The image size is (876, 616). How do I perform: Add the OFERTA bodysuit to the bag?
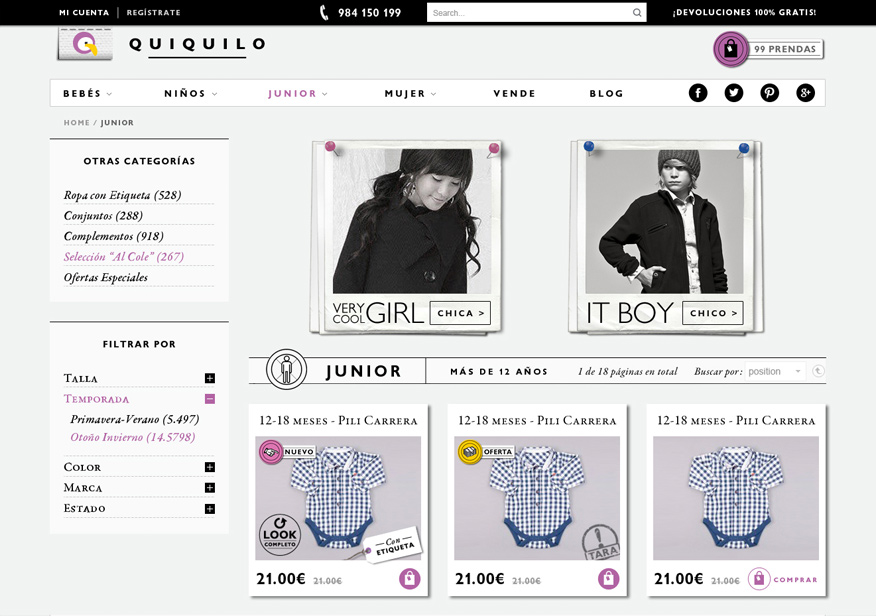coord(608,579)
